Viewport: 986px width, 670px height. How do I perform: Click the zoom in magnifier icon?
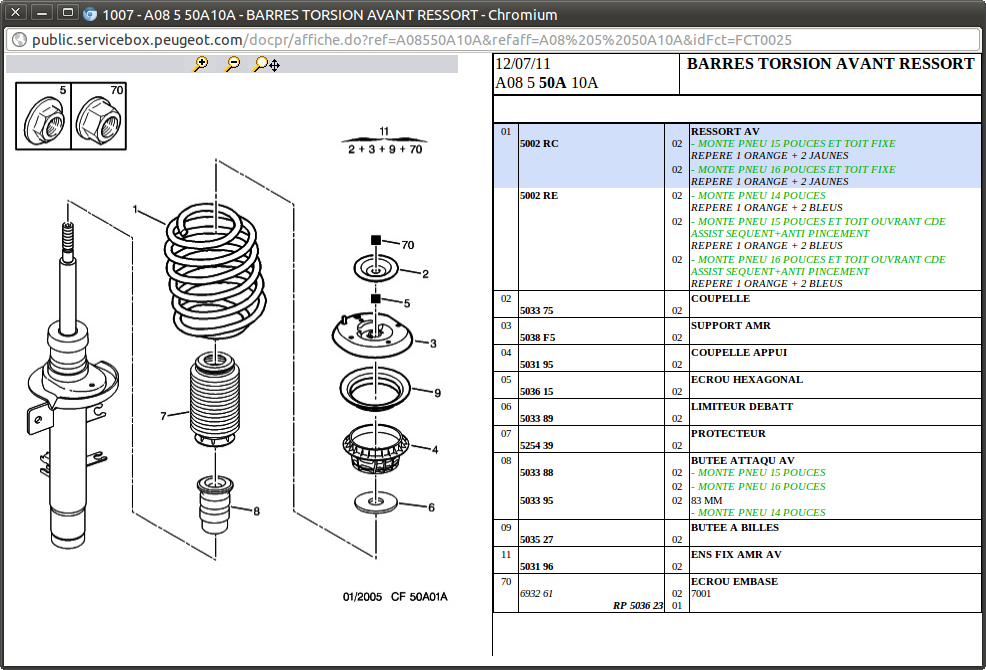[x=201, y=64]
